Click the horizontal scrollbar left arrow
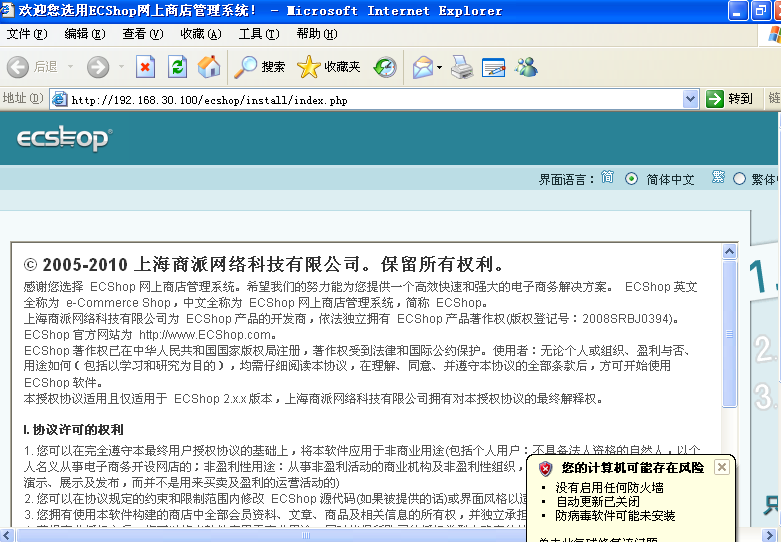Screen dimensions: 781x542 [7, 536]
